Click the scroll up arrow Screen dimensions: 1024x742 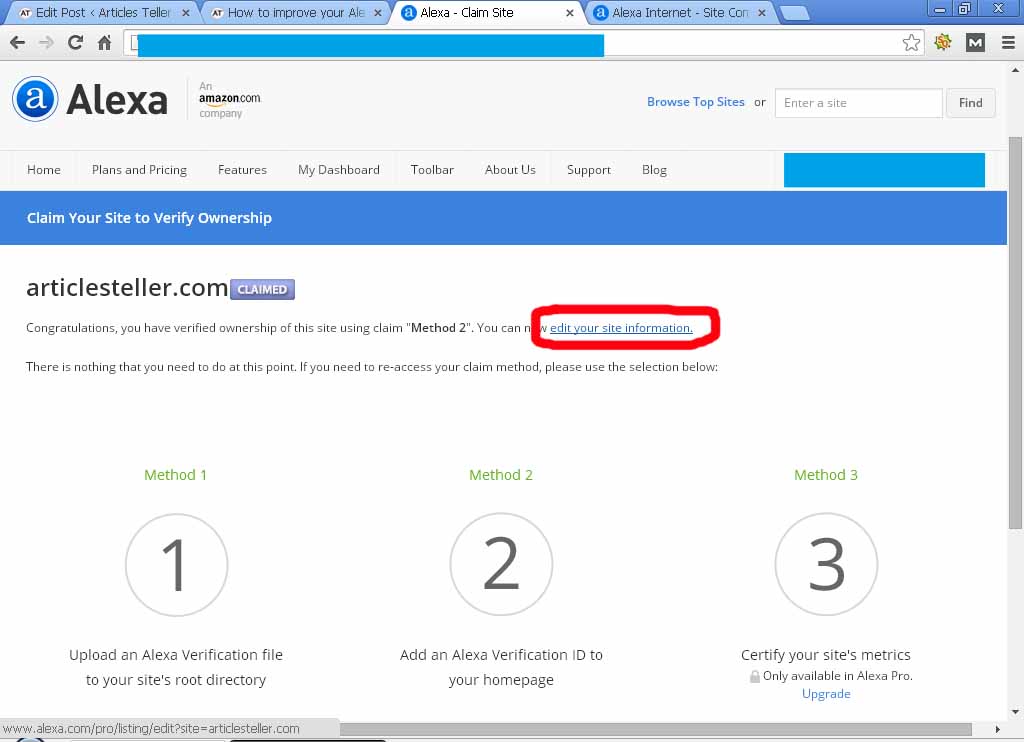(1015, 69)
